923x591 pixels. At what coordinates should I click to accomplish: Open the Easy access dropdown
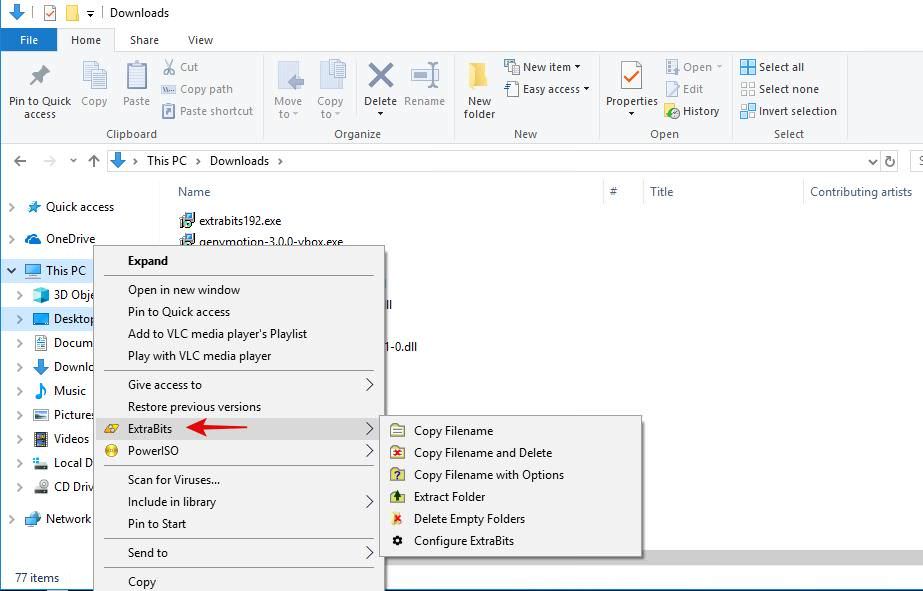point(547,89)
